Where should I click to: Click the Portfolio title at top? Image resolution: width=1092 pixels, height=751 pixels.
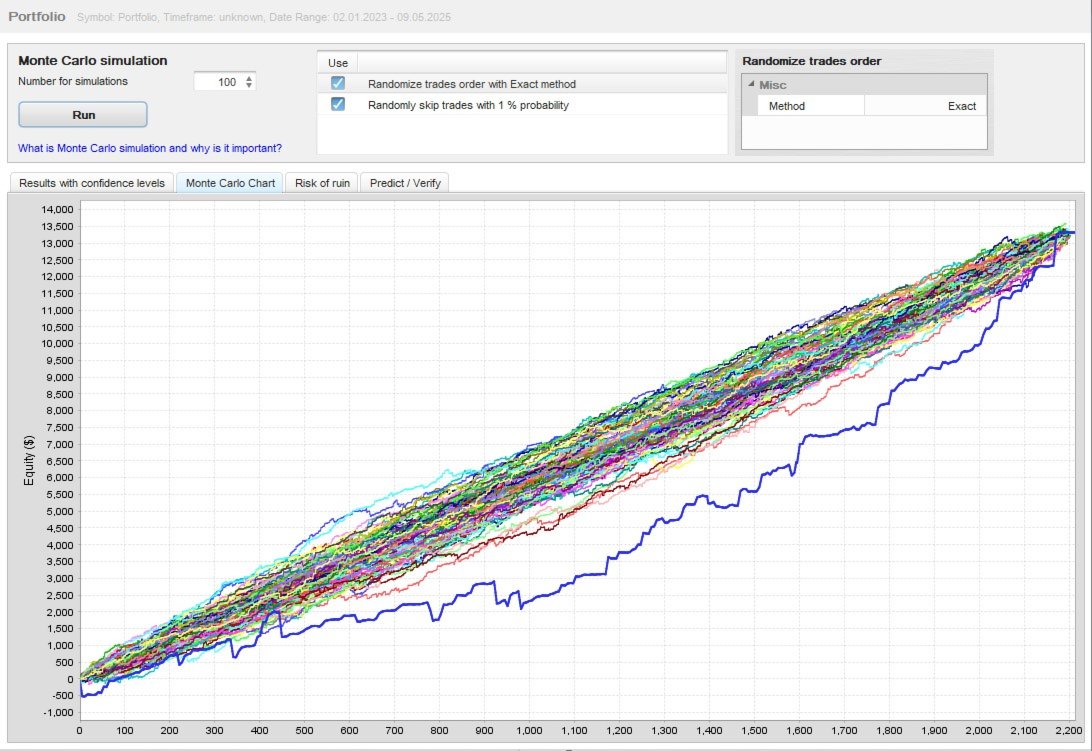click(37, 16)
